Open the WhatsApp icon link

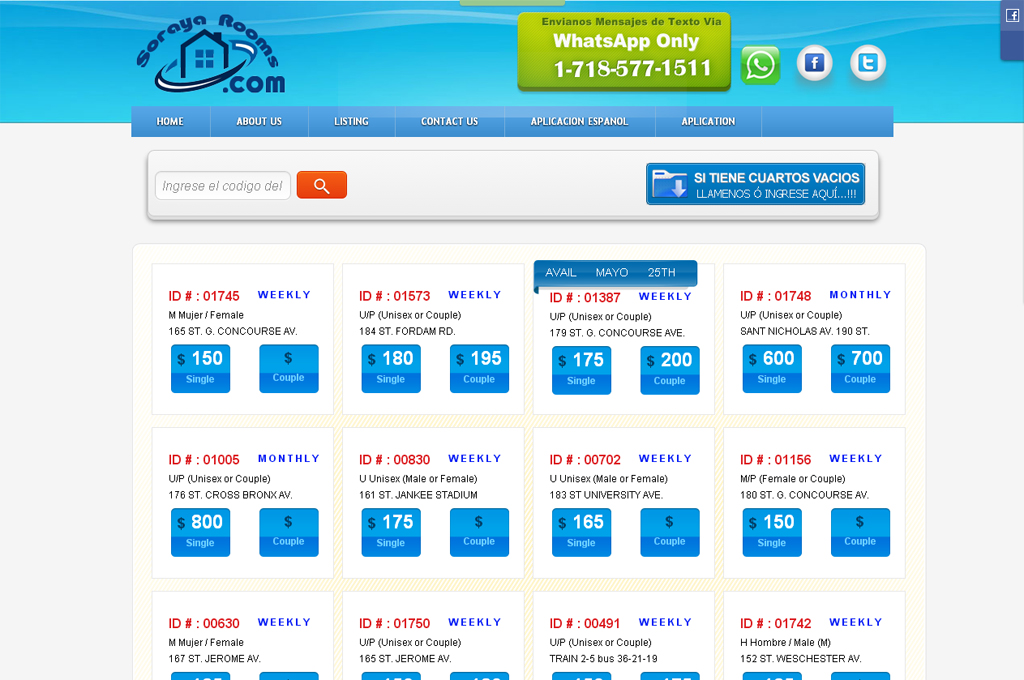(760, 66)
